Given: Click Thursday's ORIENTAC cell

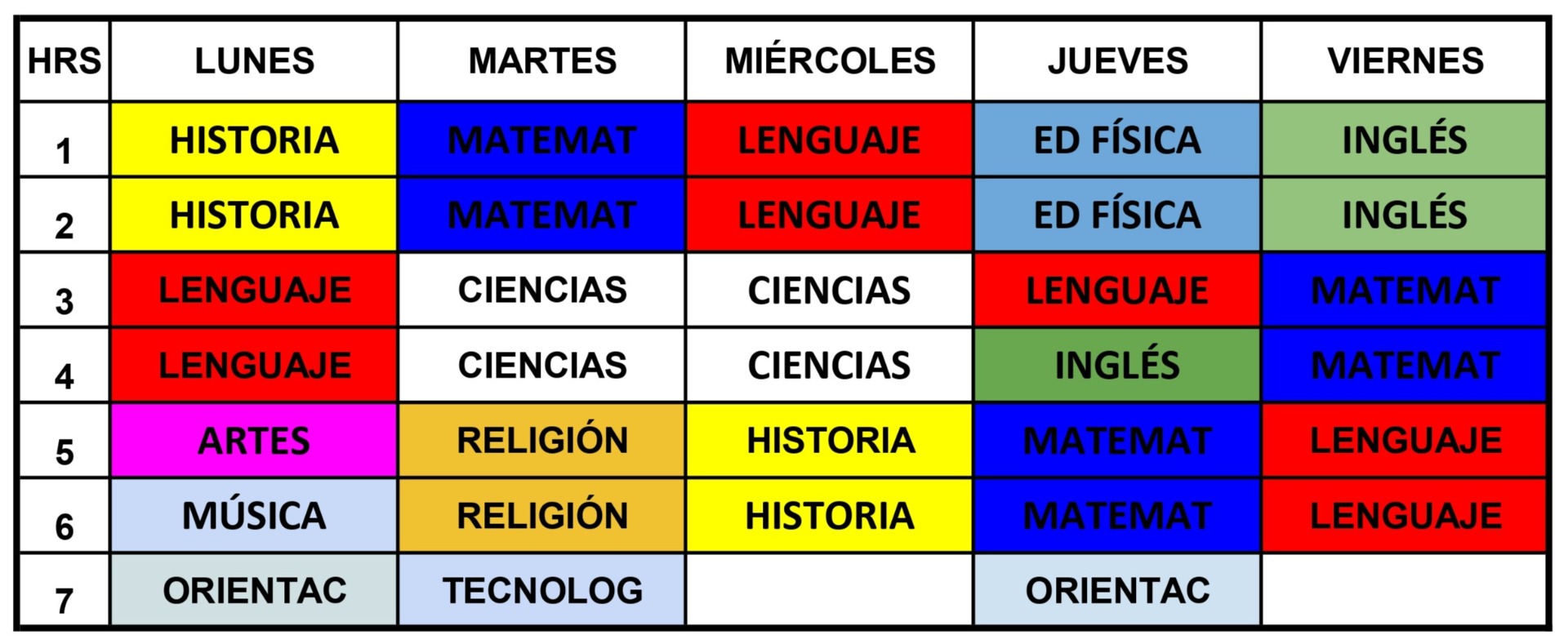Looking at the screenshot, I should pyautogui.click(x=1117, y=590).
